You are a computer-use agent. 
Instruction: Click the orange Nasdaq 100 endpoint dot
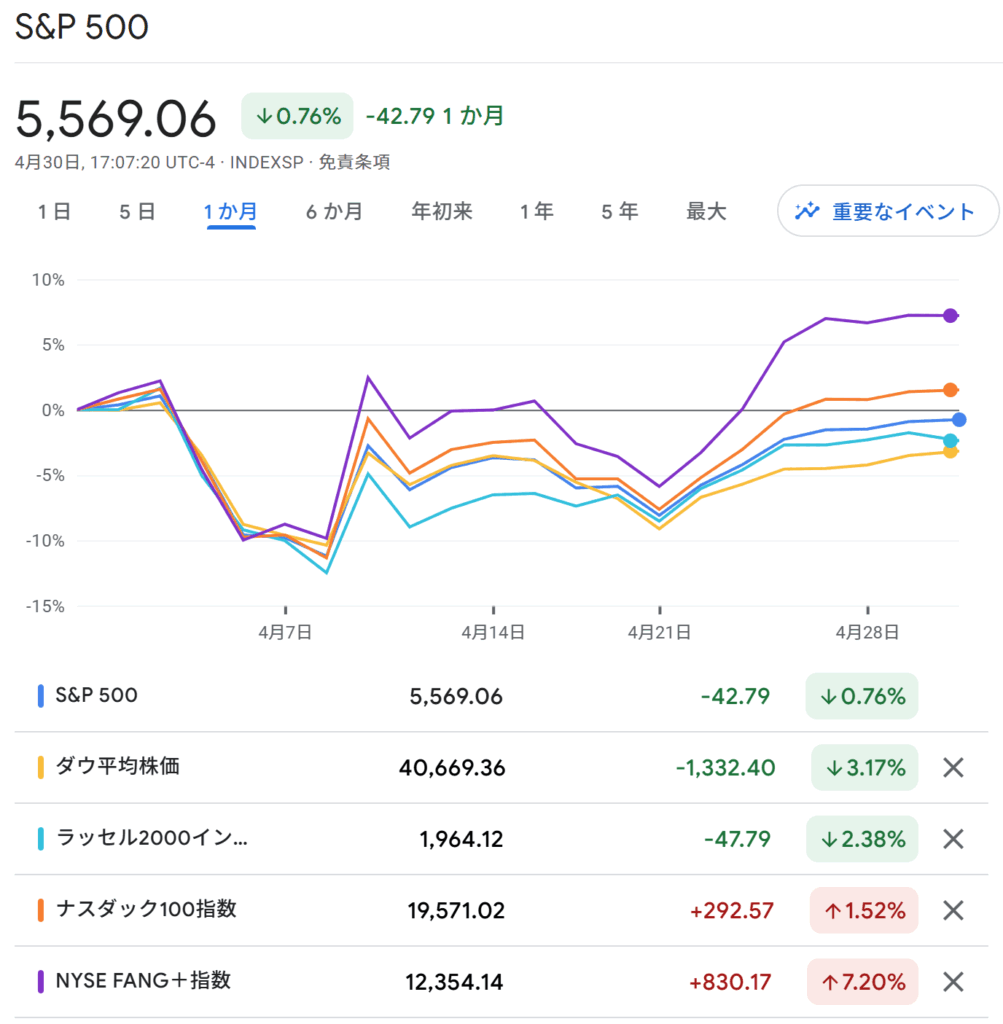951,390
